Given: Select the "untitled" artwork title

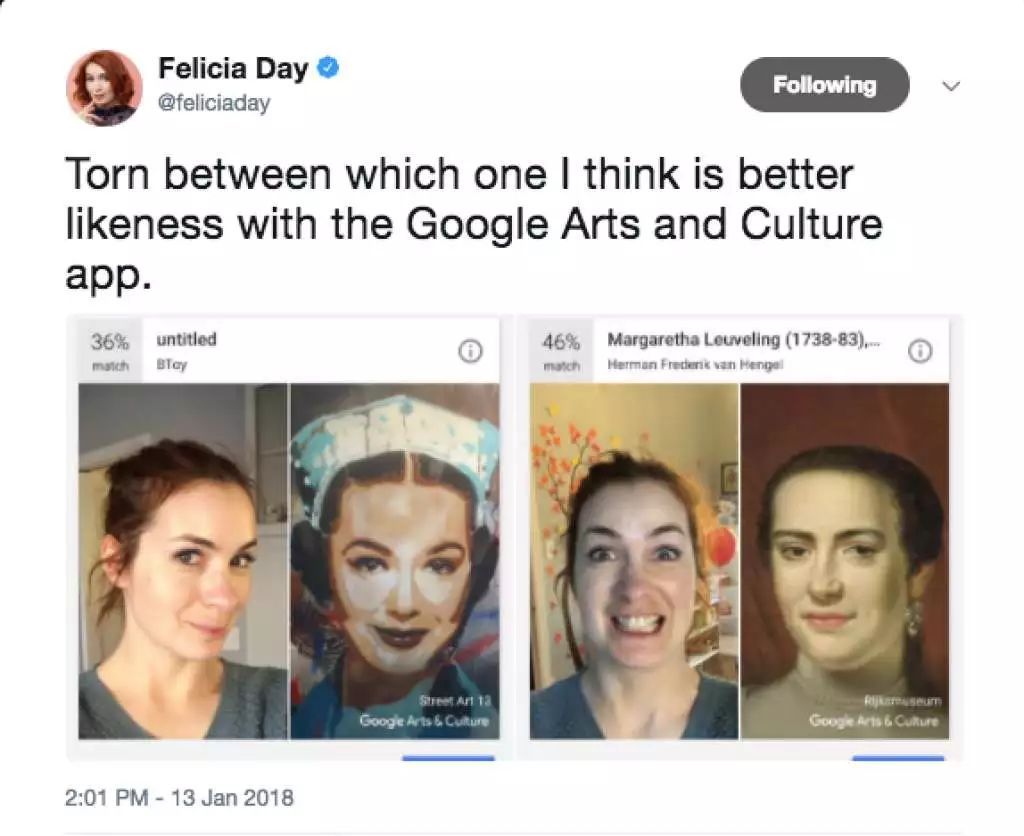Looking at the screenshot, I should 186,340.
